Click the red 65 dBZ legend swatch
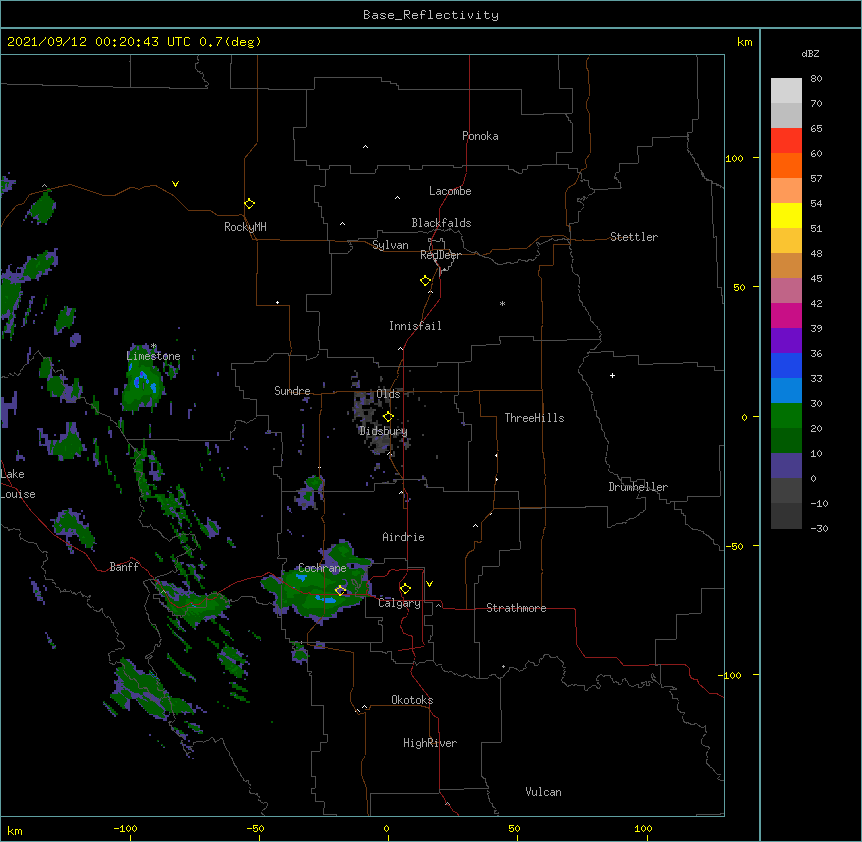The width and height of the screenshot is (862, 842). click(x=786, y=141)
